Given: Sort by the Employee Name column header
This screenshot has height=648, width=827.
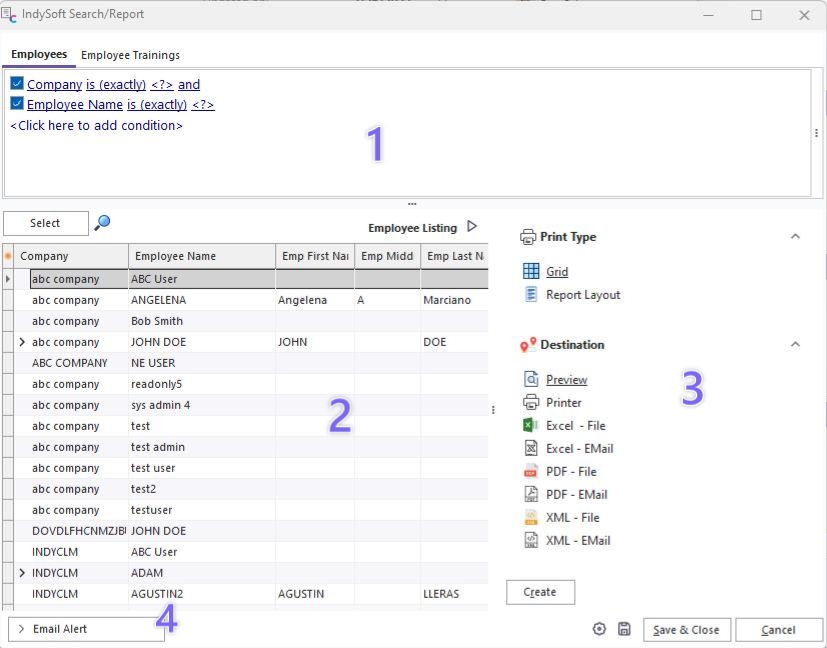Looking at the screenshot, I should (175, 256).
